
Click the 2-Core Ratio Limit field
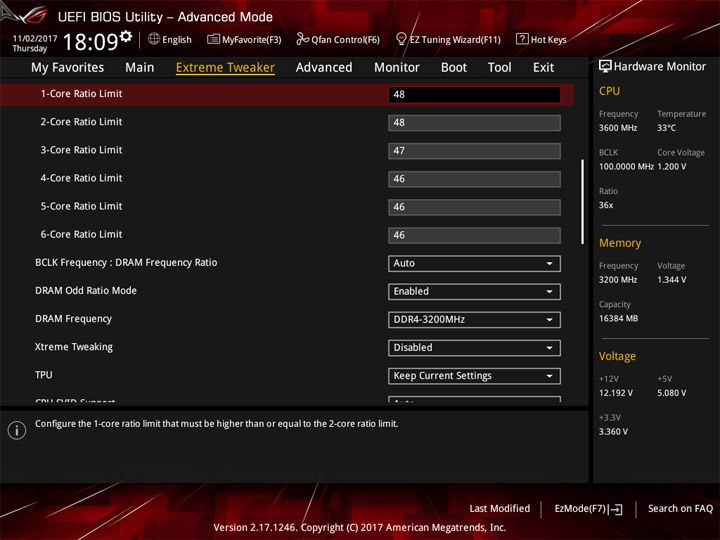click(x=474, y=123)
